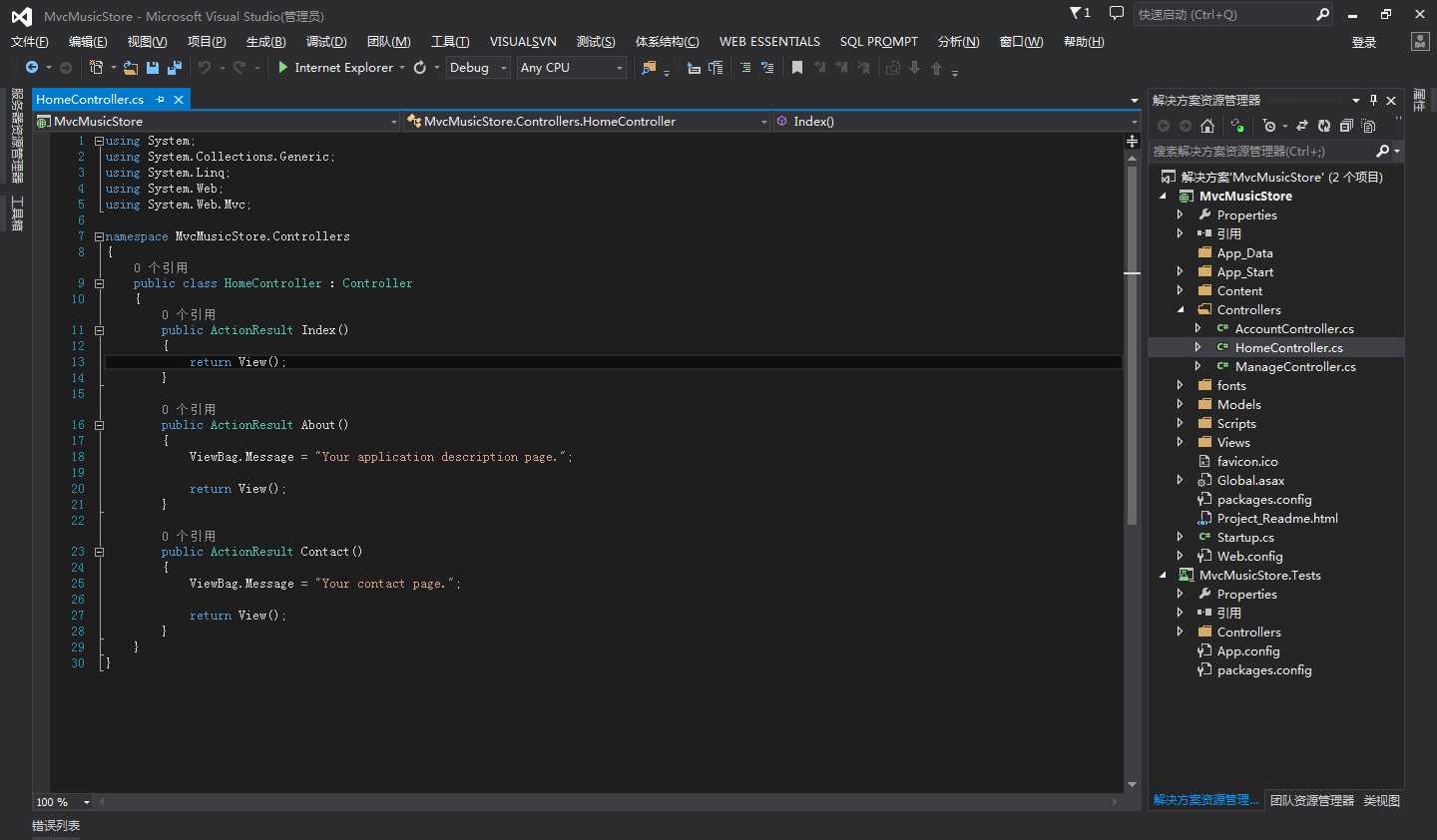
Task: Click the Open File folder icon
Action: point(131,68)
